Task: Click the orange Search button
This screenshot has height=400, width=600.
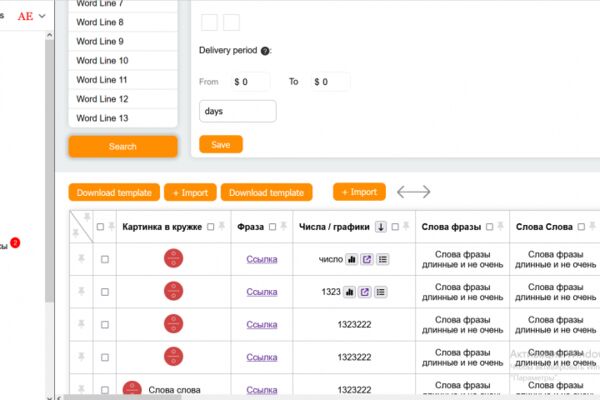Action: (123, 147)
